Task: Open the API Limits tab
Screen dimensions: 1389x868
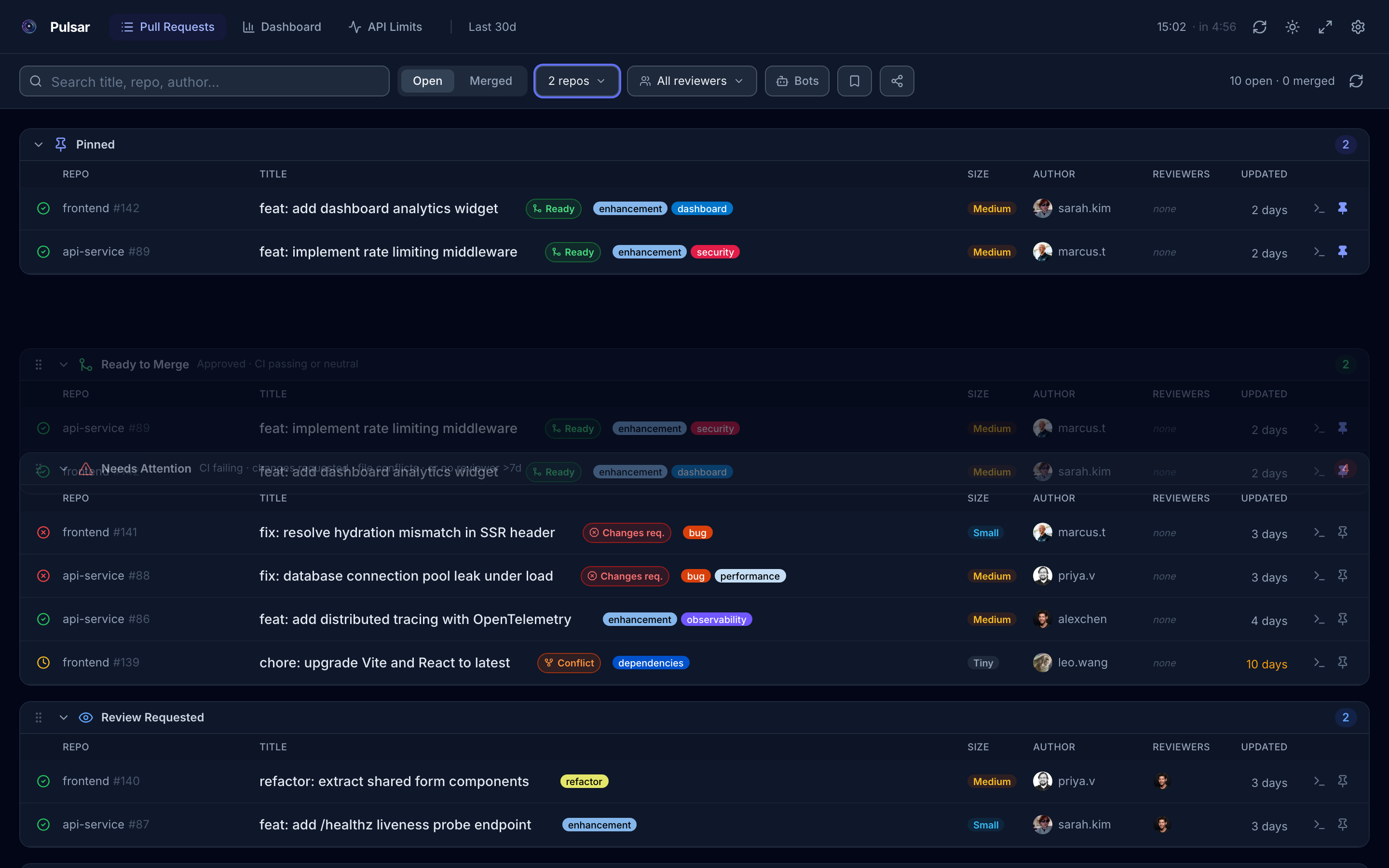Action: coord(385,27)
